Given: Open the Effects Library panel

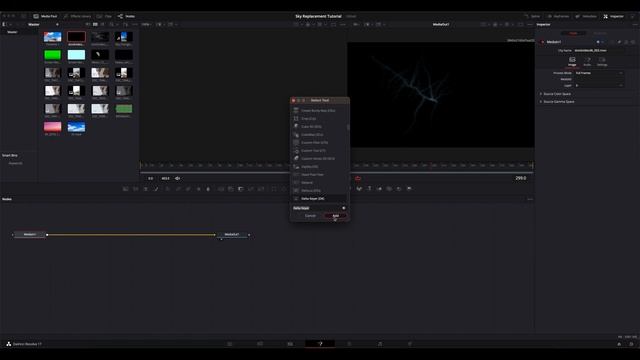Looking at the screenshot, I should pos(77,16).
